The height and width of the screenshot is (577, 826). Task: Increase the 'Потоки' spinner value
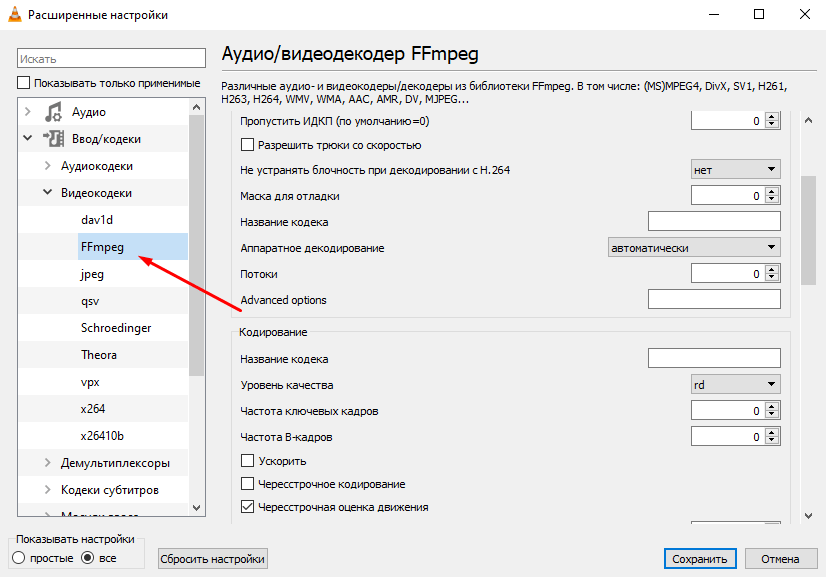point(772,270)
